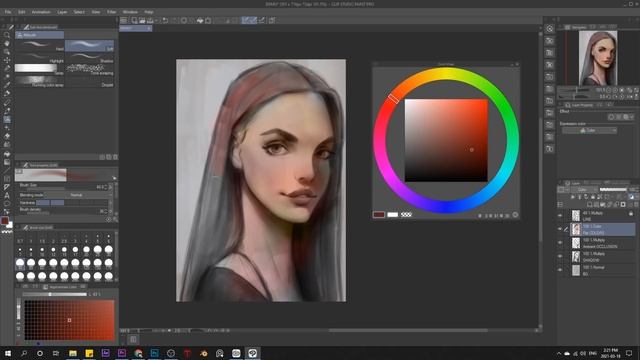Click the color wheel settings icon at bottom-right

[x=515, y=215]
